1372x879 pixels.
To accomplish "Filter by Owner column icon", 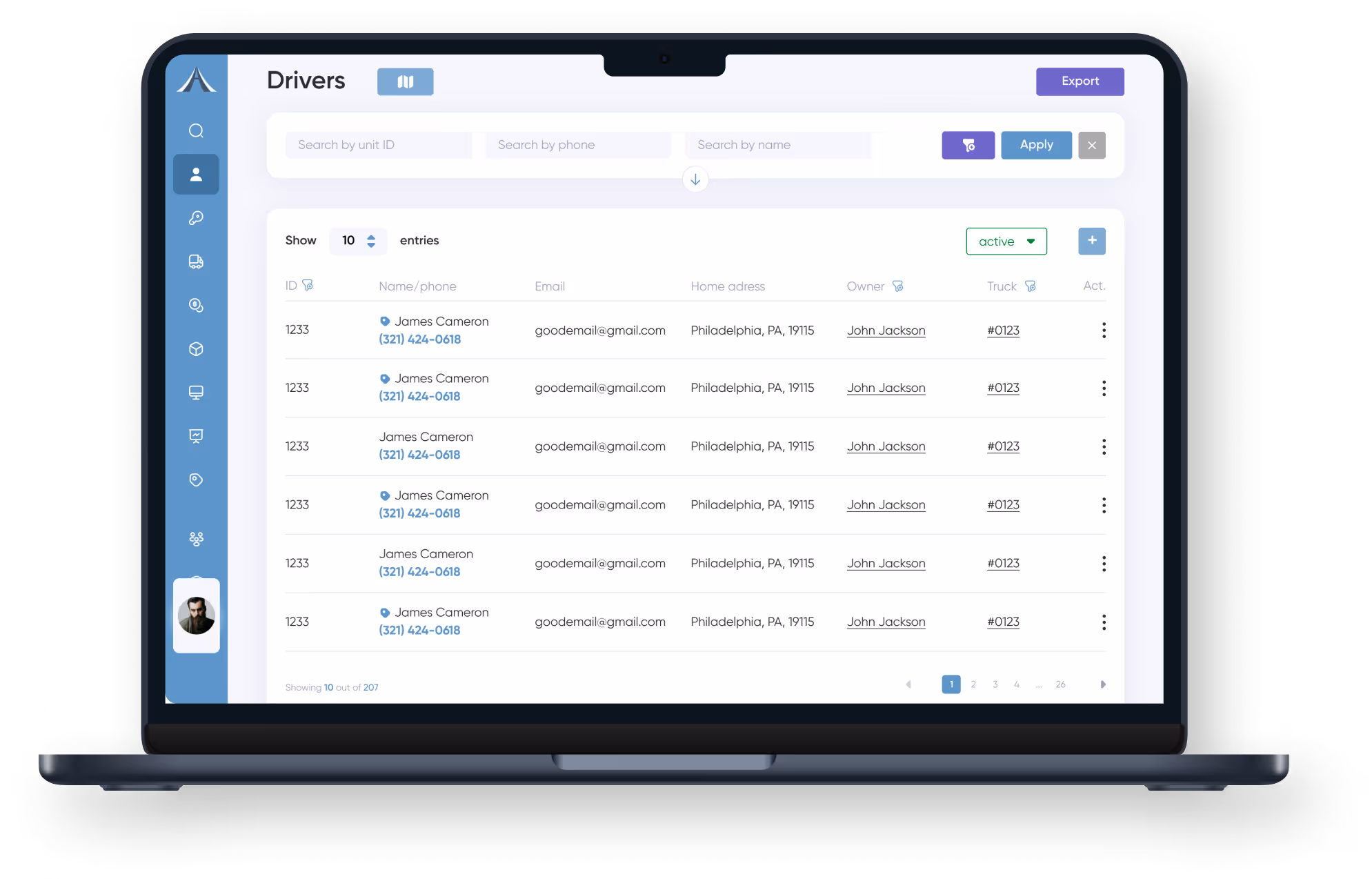I will coord(897,286).
